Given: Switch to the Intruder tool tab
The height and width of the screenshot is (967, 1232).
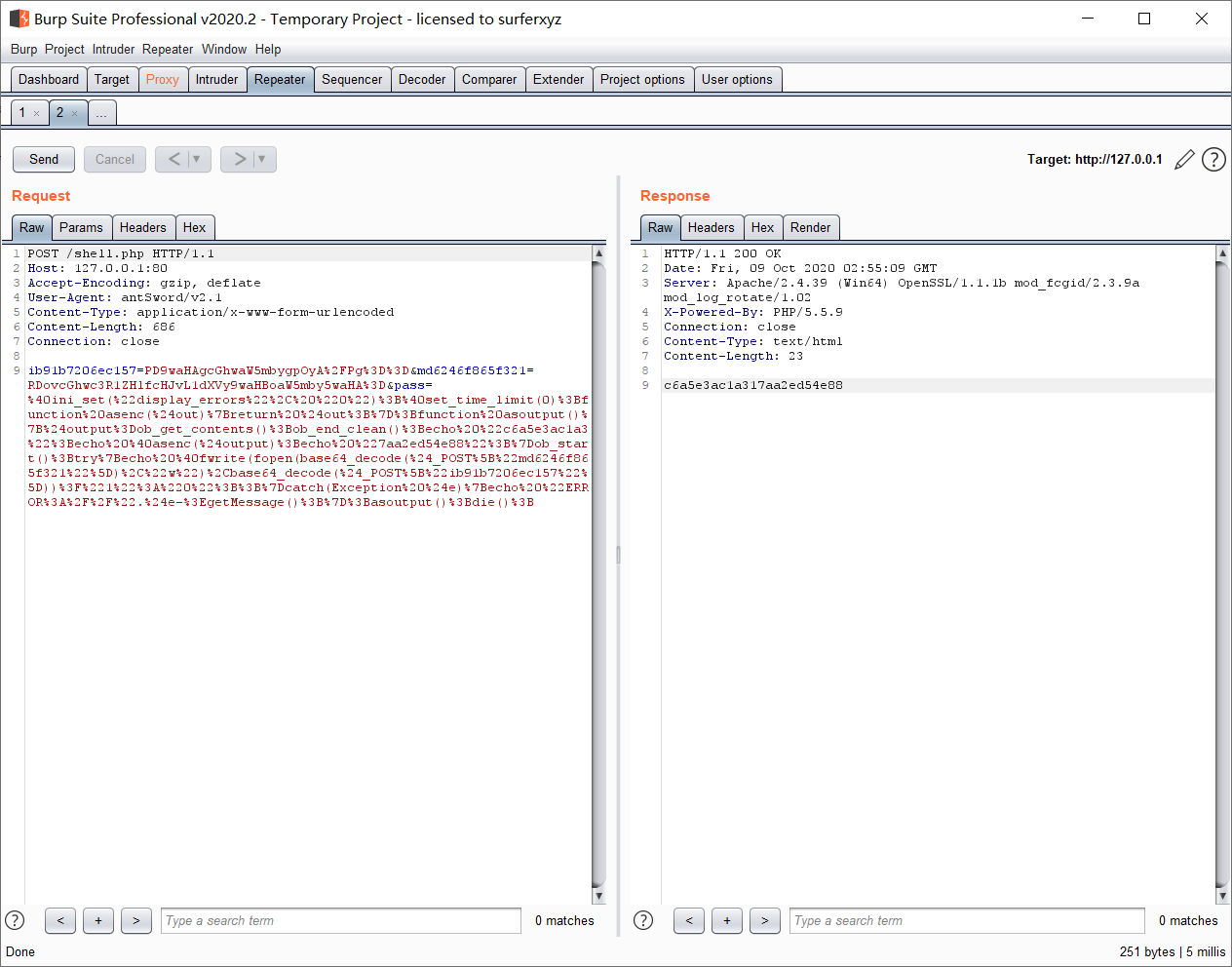Looking at the screenshot, I should [x=216, y=80].
